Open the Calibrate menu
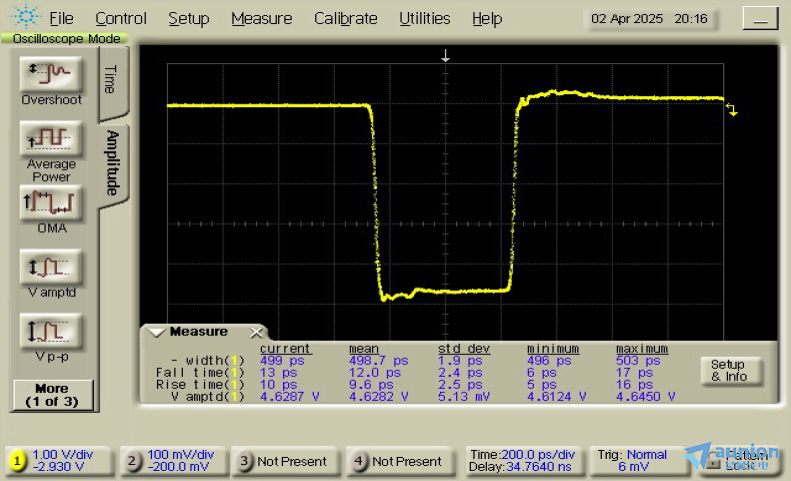This screenshot has width=791, height=481. (x=345, y=18)
